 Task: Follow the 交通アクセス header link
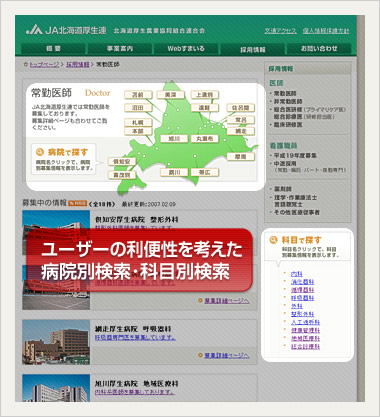[280, 31]
